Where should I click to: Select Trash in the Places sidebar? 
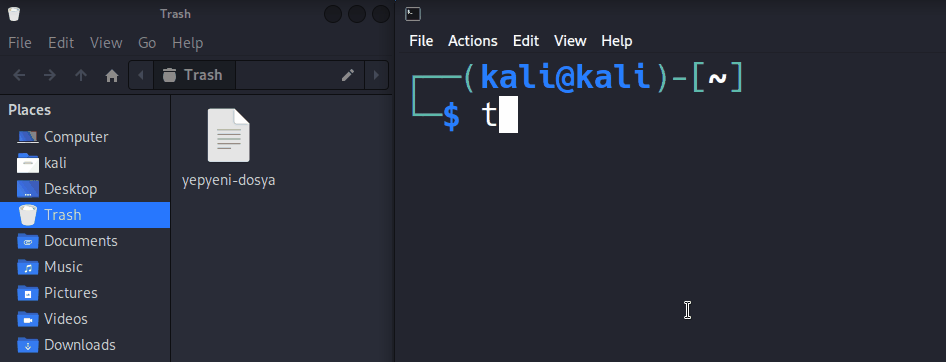(85, 215)
